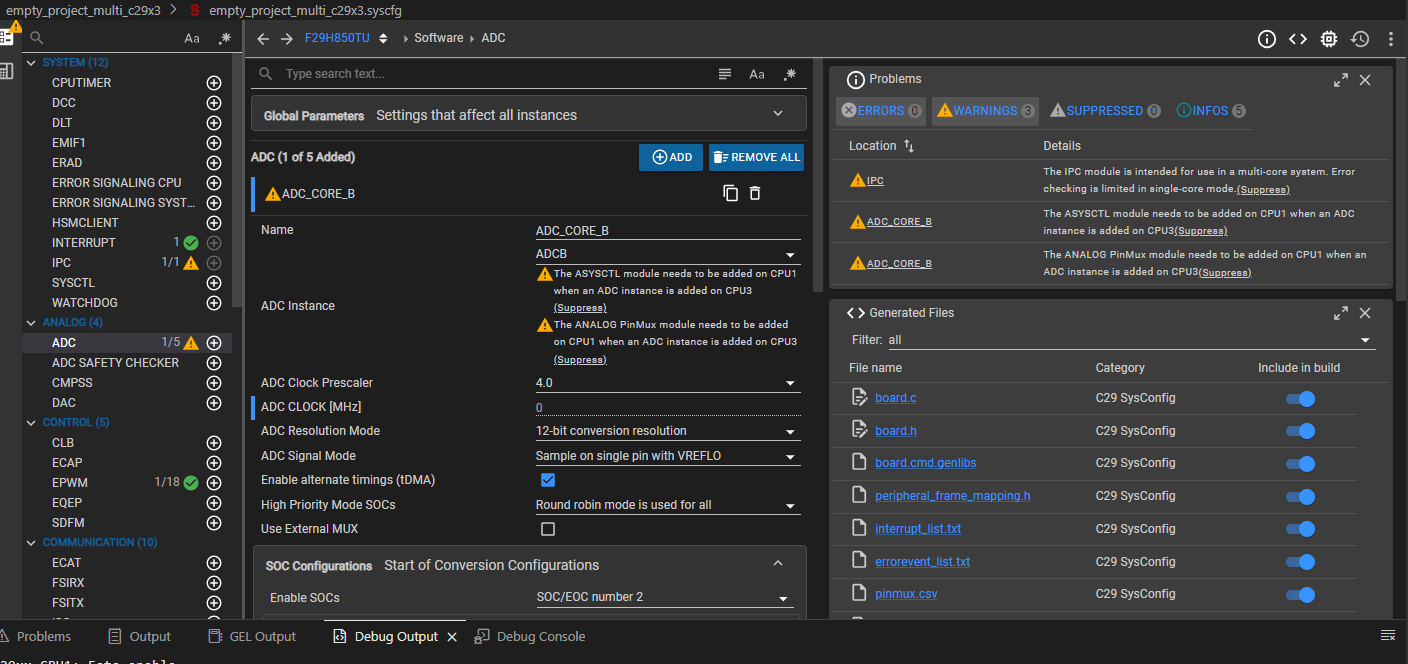Click the Name field containing ADC_CORE_B

(668, 231)
